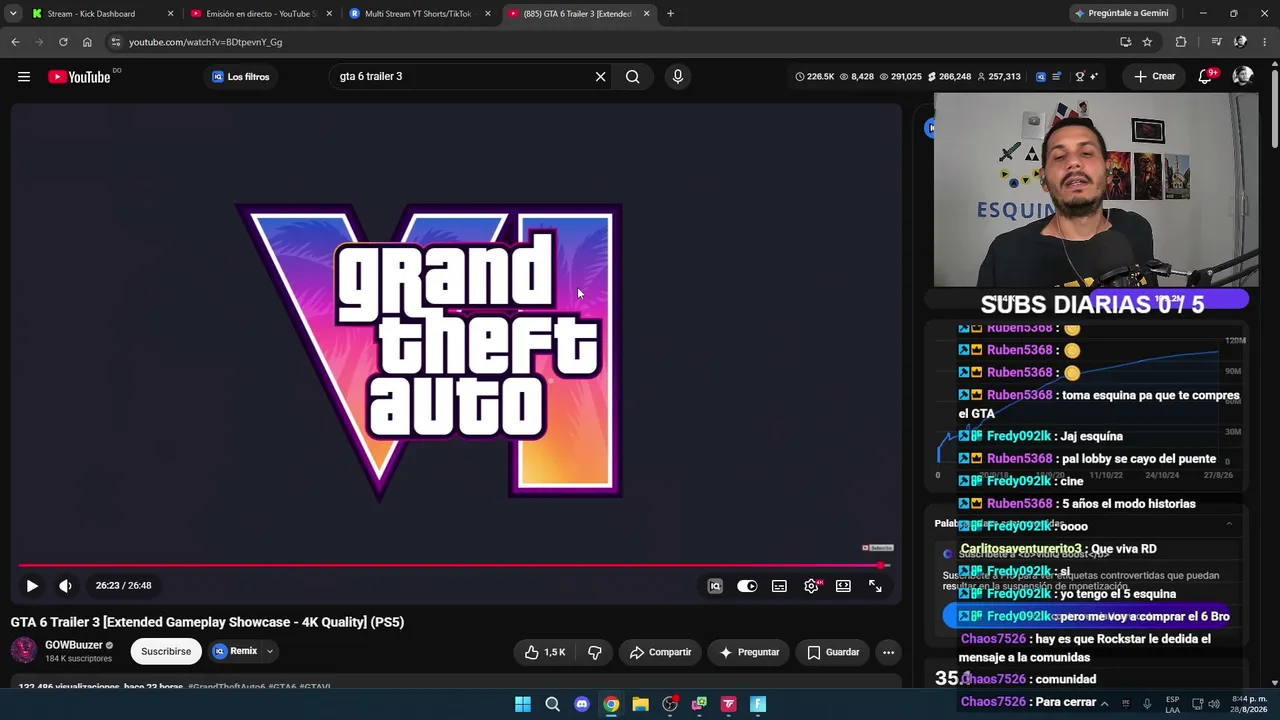Save the video with Guardar
The width and height of the screenshot is (1280, 720).
click(x=833, y=652)
